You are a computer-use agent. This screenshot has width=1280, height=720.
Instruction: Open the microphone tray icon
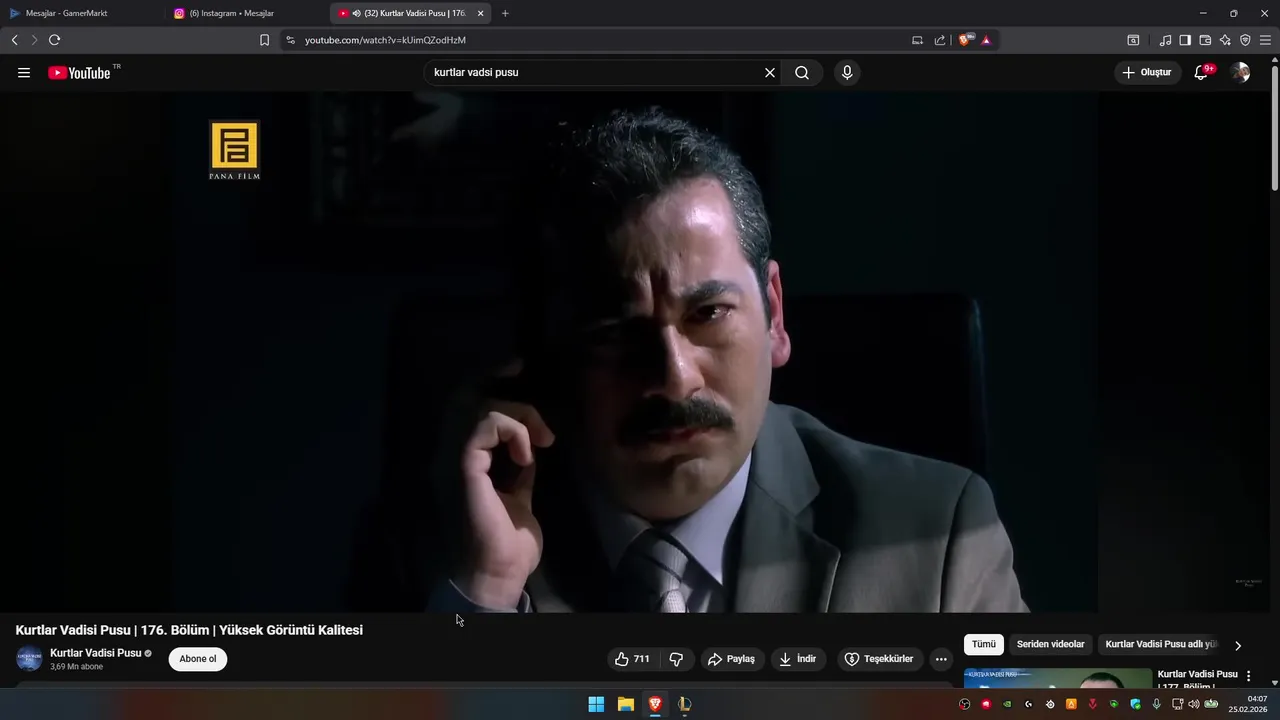pyautogui.click(x=1157, y=704)
